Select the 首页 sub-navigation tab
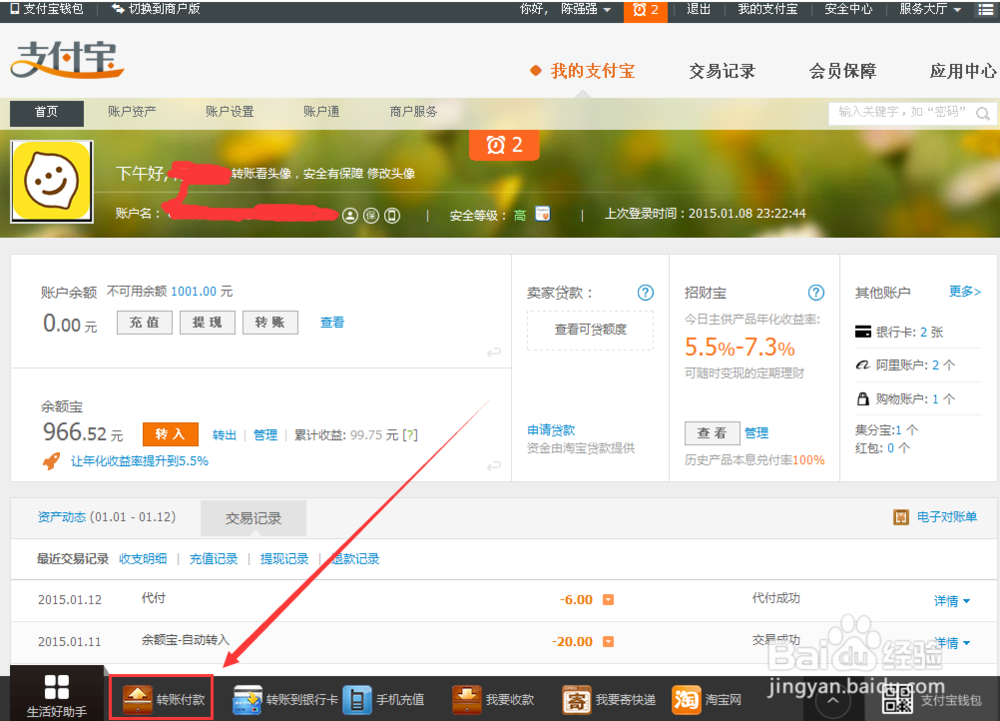1000x721 pixels. click(47, 113)
